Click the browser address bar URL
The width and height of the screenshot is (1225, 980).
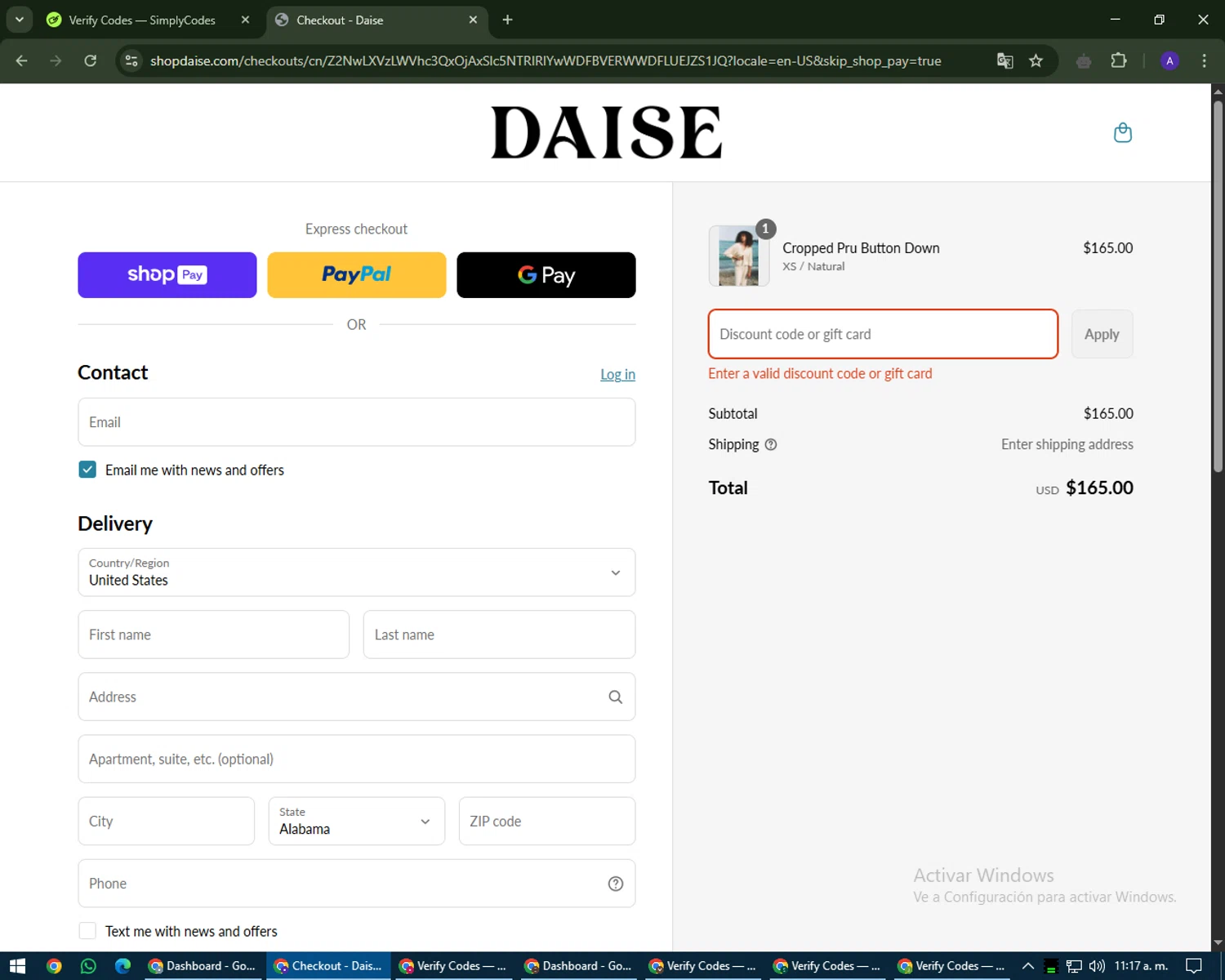click(546, 60)
